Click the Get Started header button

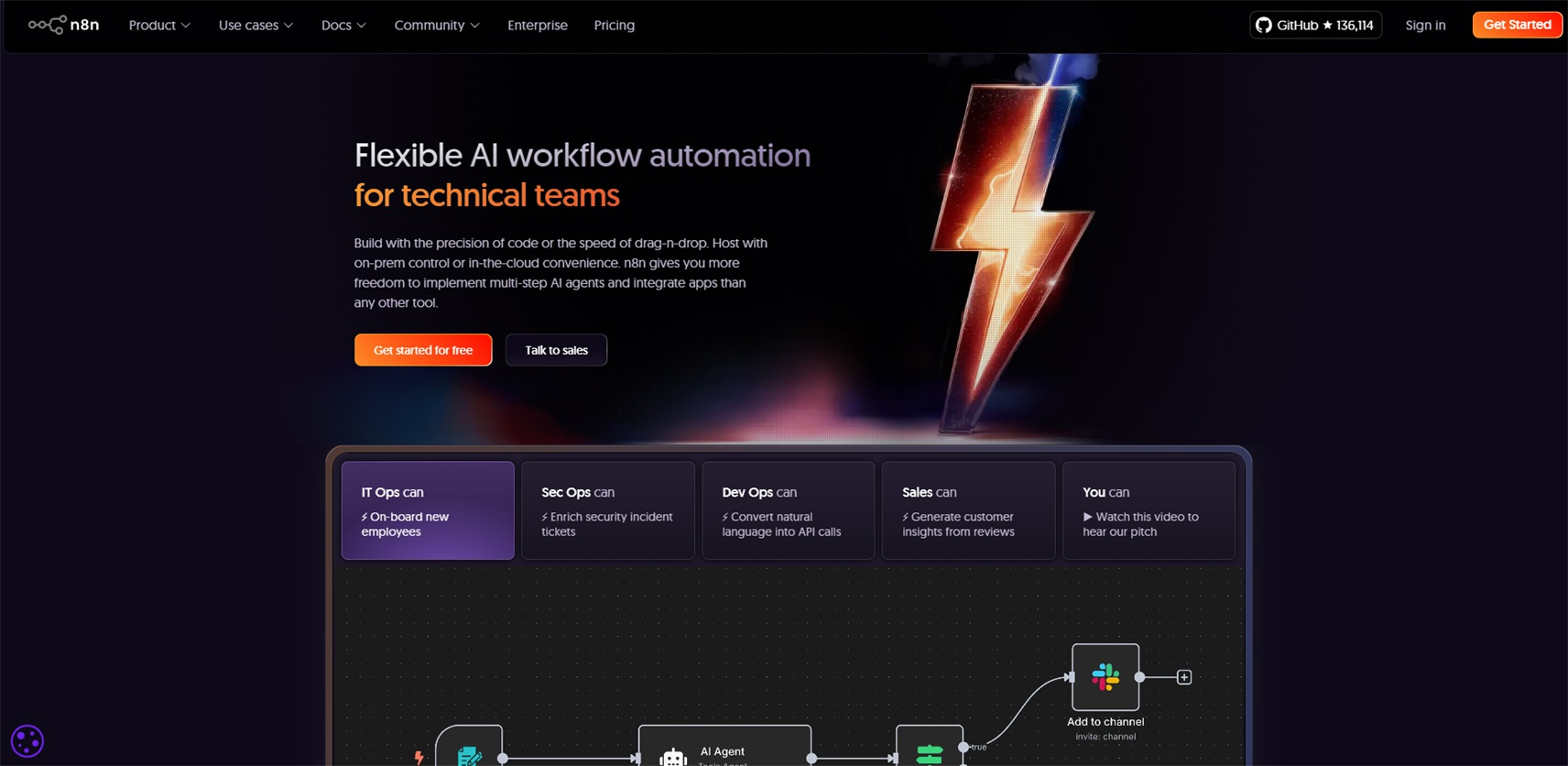point(1517,25)
